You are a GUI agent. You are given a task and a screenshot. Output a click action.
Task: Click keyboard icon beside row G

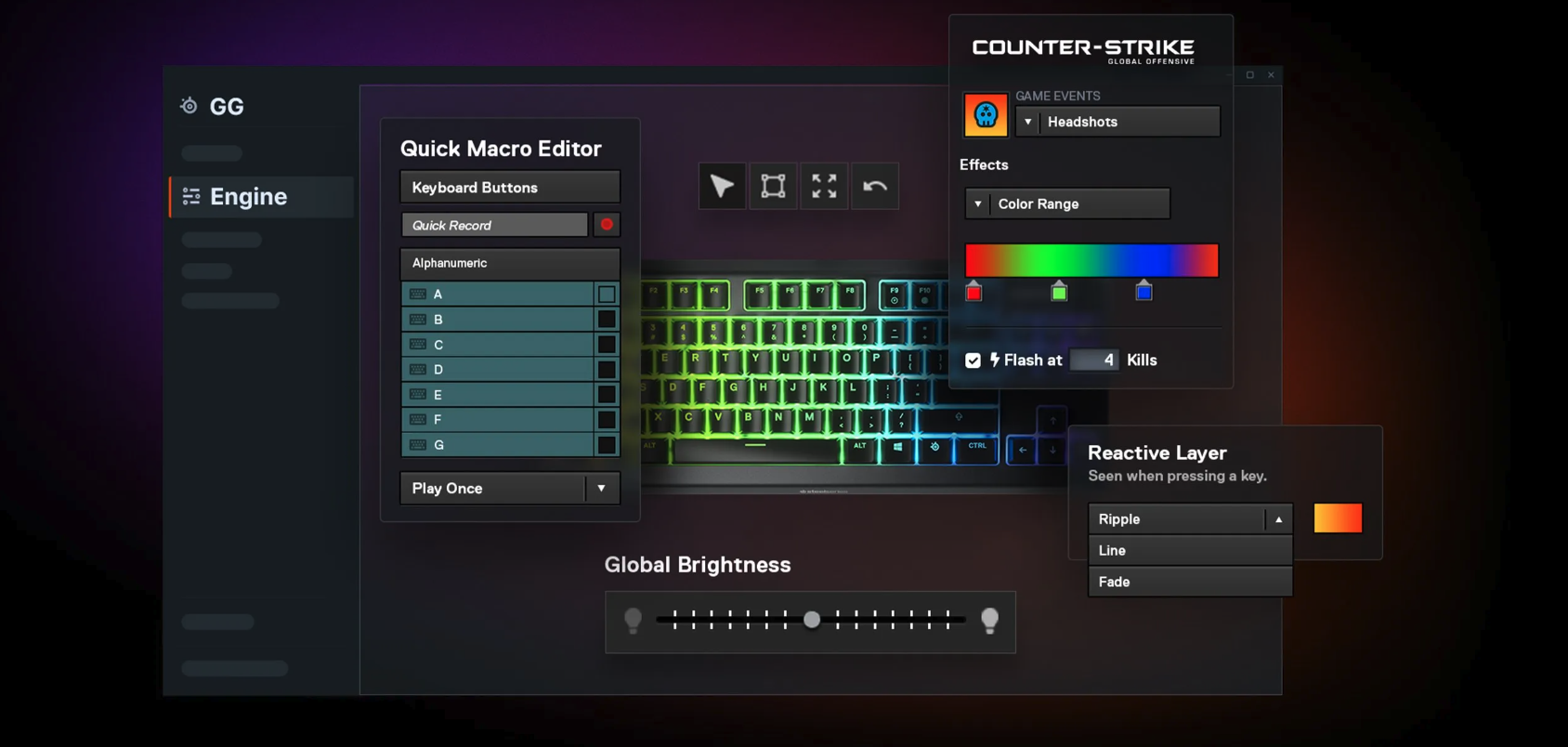[418, 445]
